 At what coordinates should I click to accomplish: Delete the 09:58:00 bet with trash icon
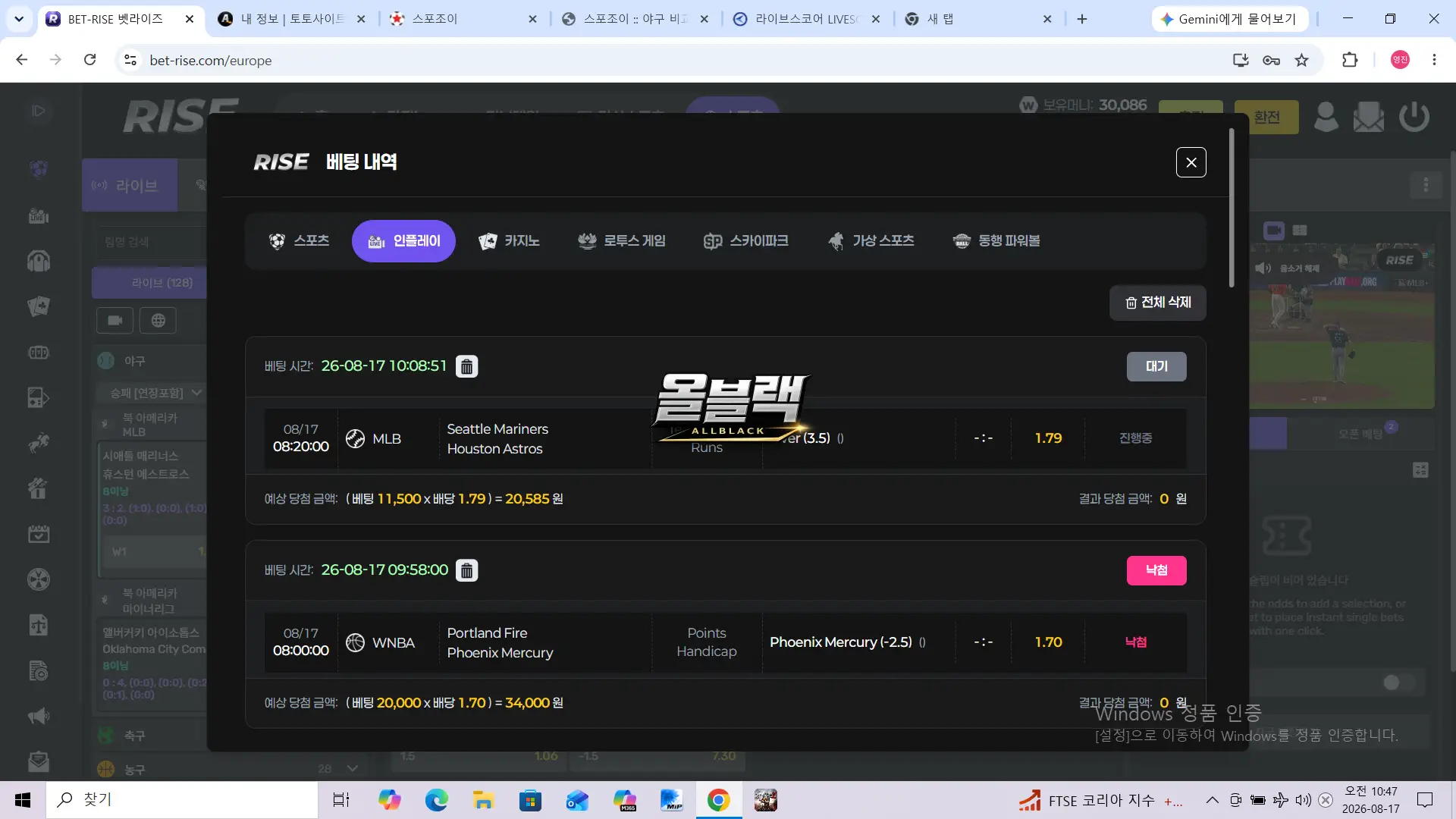click(x=467, y=570)
